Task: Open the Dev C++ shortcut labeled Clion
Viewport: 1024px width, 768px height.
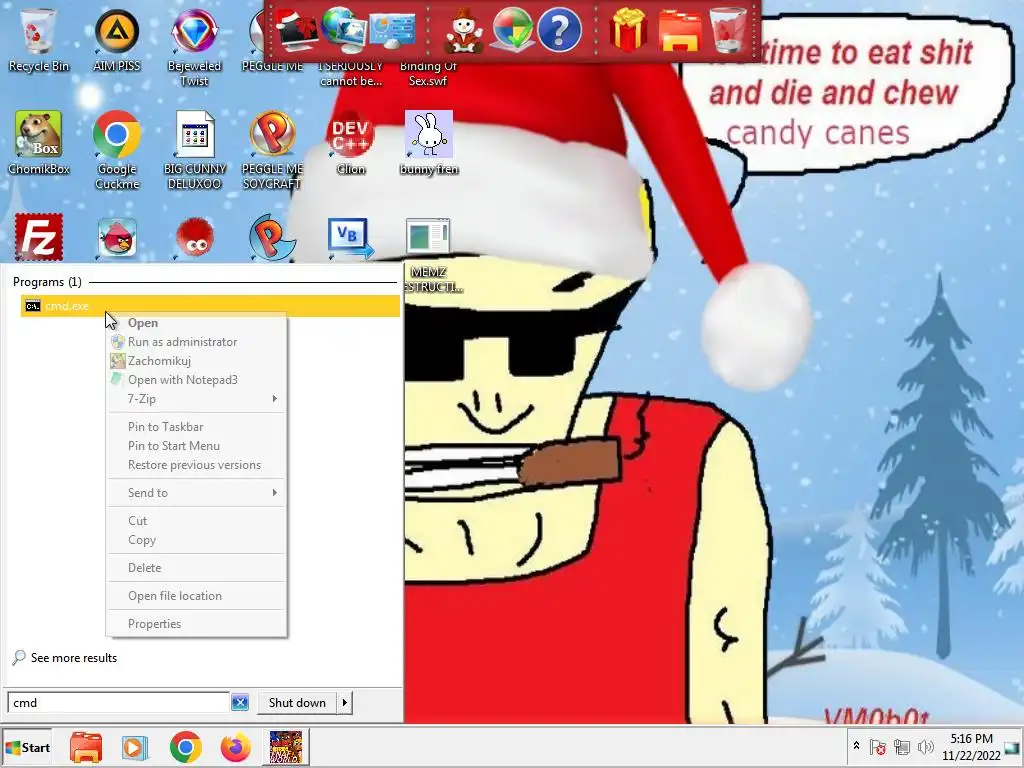Action: tap(351, 142)
